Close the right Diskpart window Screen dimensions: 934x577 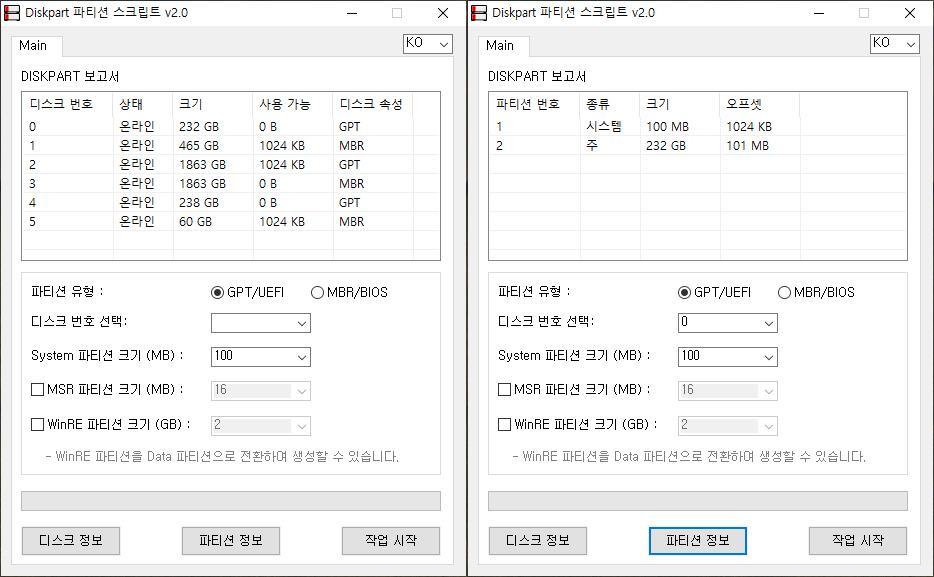[910, 13]
